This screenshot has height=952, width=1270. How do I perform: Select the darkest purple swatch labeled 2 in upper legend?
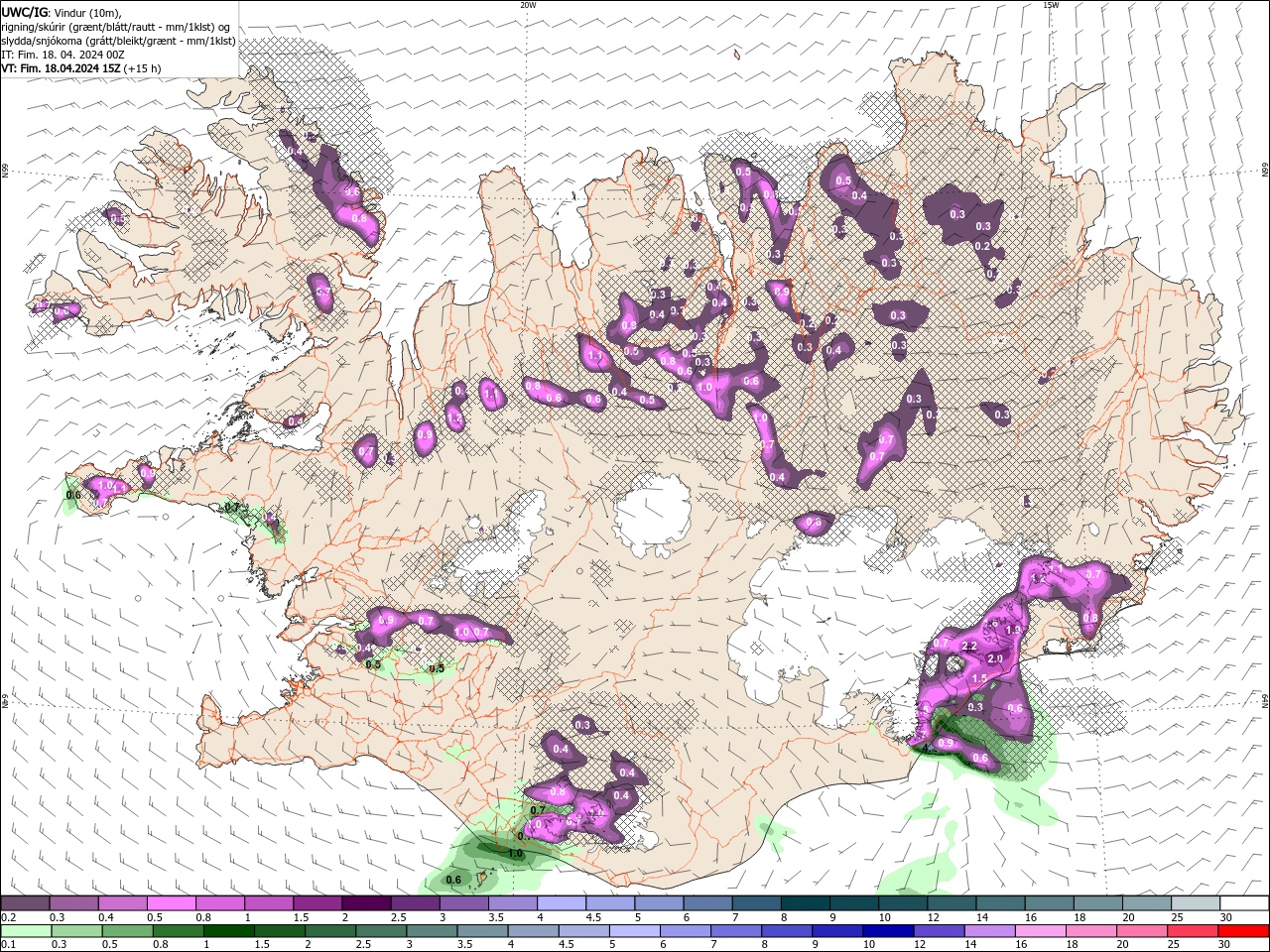click(x=366, y=903)
